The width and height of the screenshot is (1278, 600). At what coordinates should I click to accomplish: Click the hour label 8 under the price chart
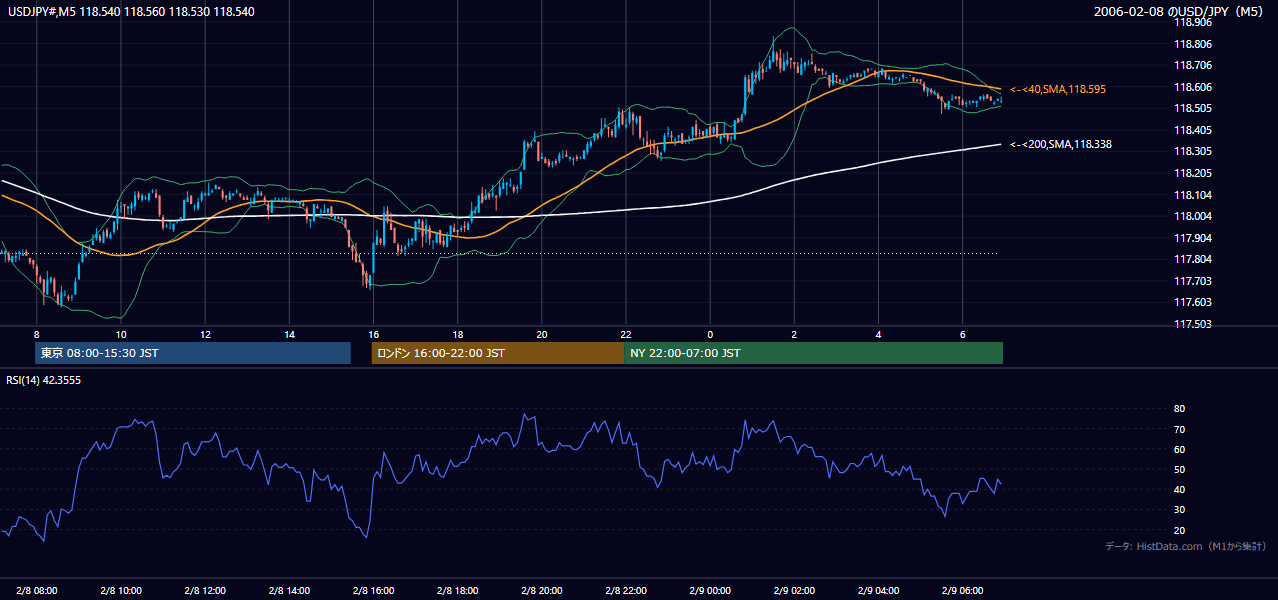(x=36, y=334)
